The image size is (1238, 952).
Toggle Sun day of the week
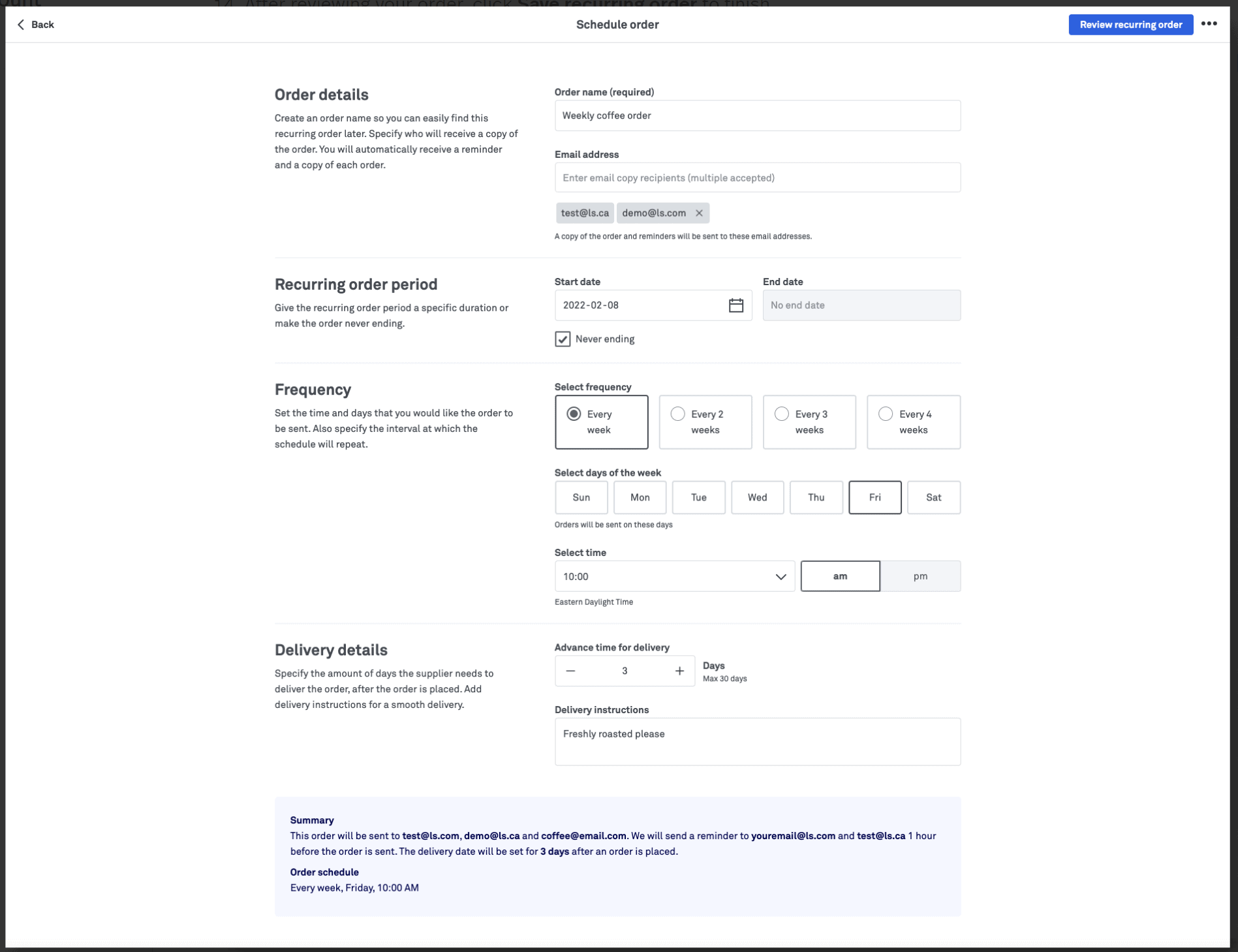[581, 498]
